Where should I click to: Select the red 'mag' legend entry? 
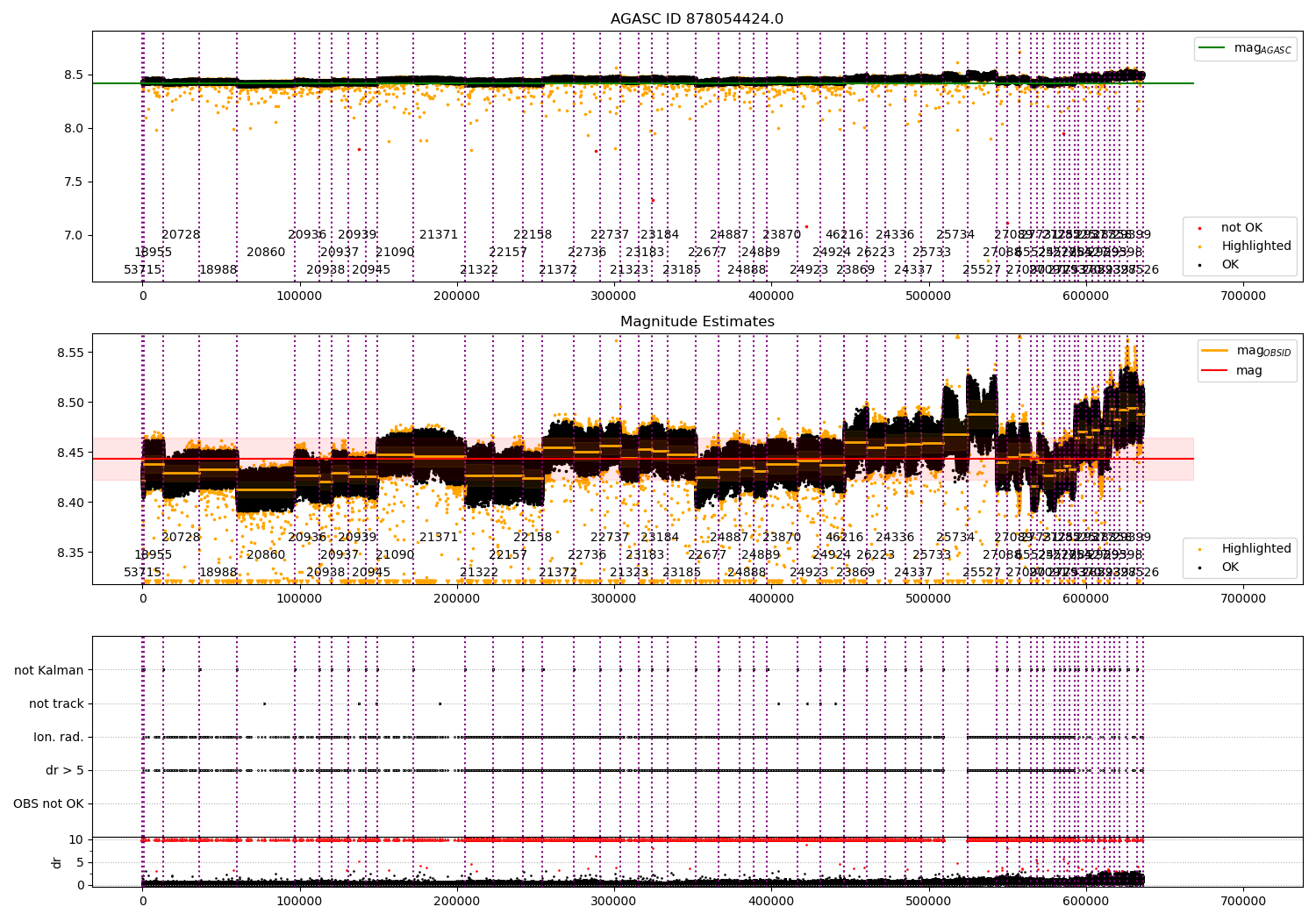click(1233, 371)
